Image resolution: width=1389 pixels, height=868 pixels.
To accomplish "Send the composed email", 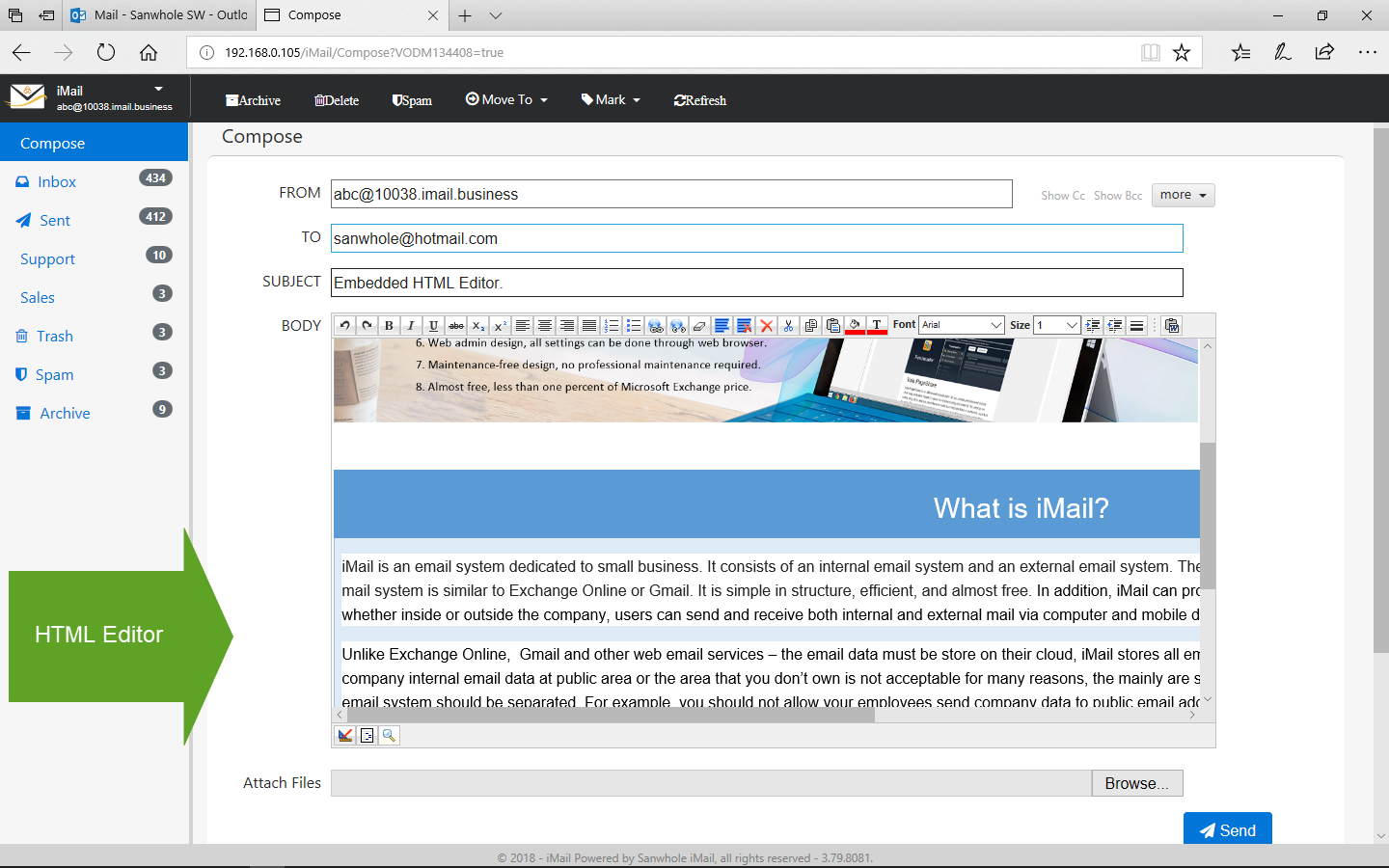I will click(x=1228, y=829).
